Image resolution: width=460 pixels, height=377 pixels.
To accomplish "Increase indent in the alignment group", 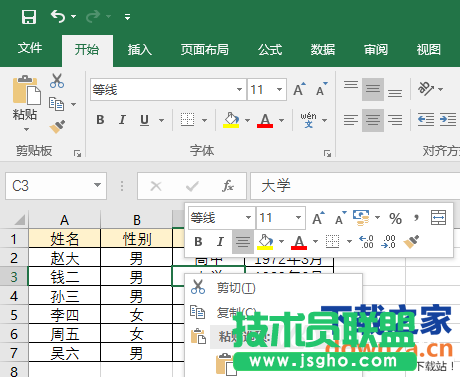I will (x=448, y=119).
